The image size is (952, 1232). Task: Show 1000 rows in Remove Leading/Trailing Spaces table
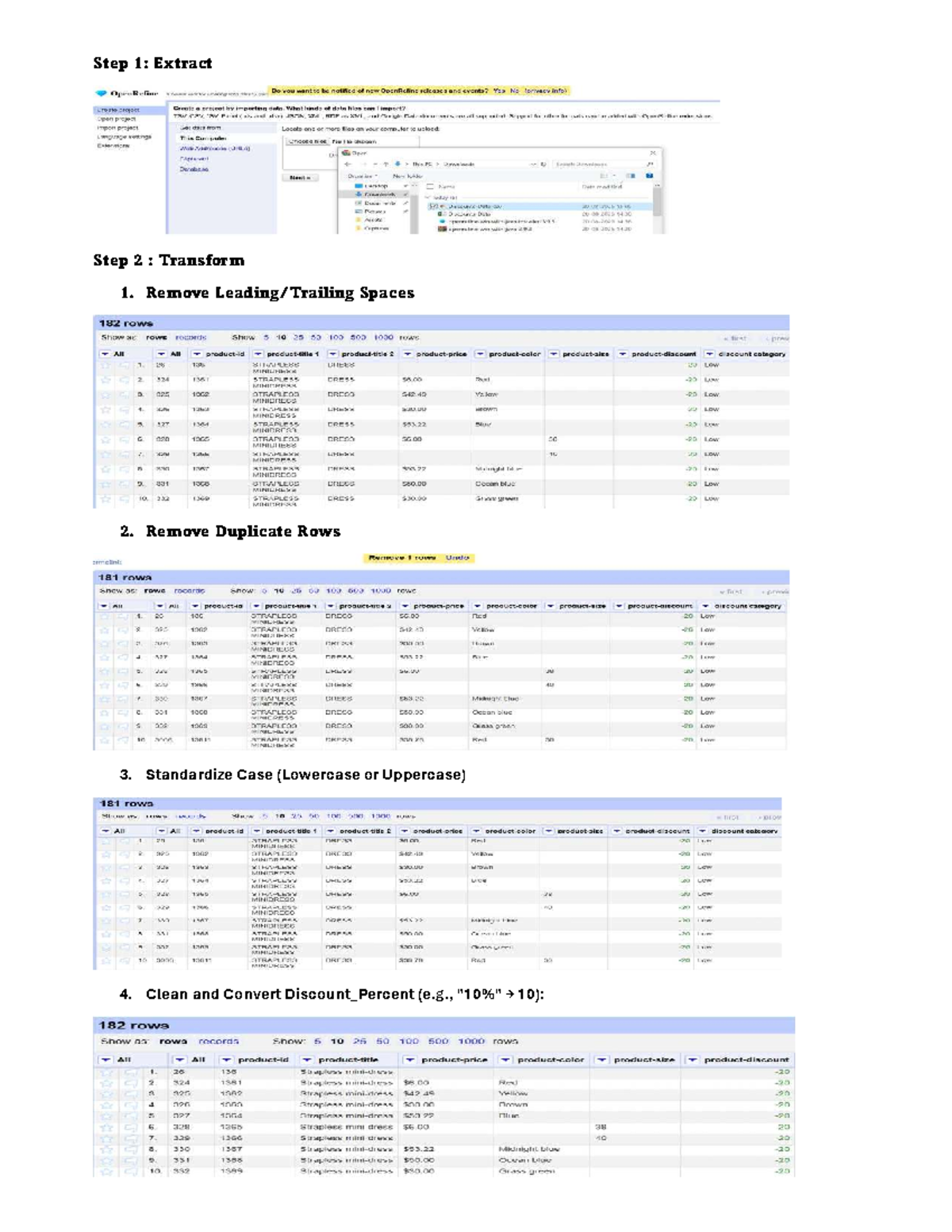point(383,338)
